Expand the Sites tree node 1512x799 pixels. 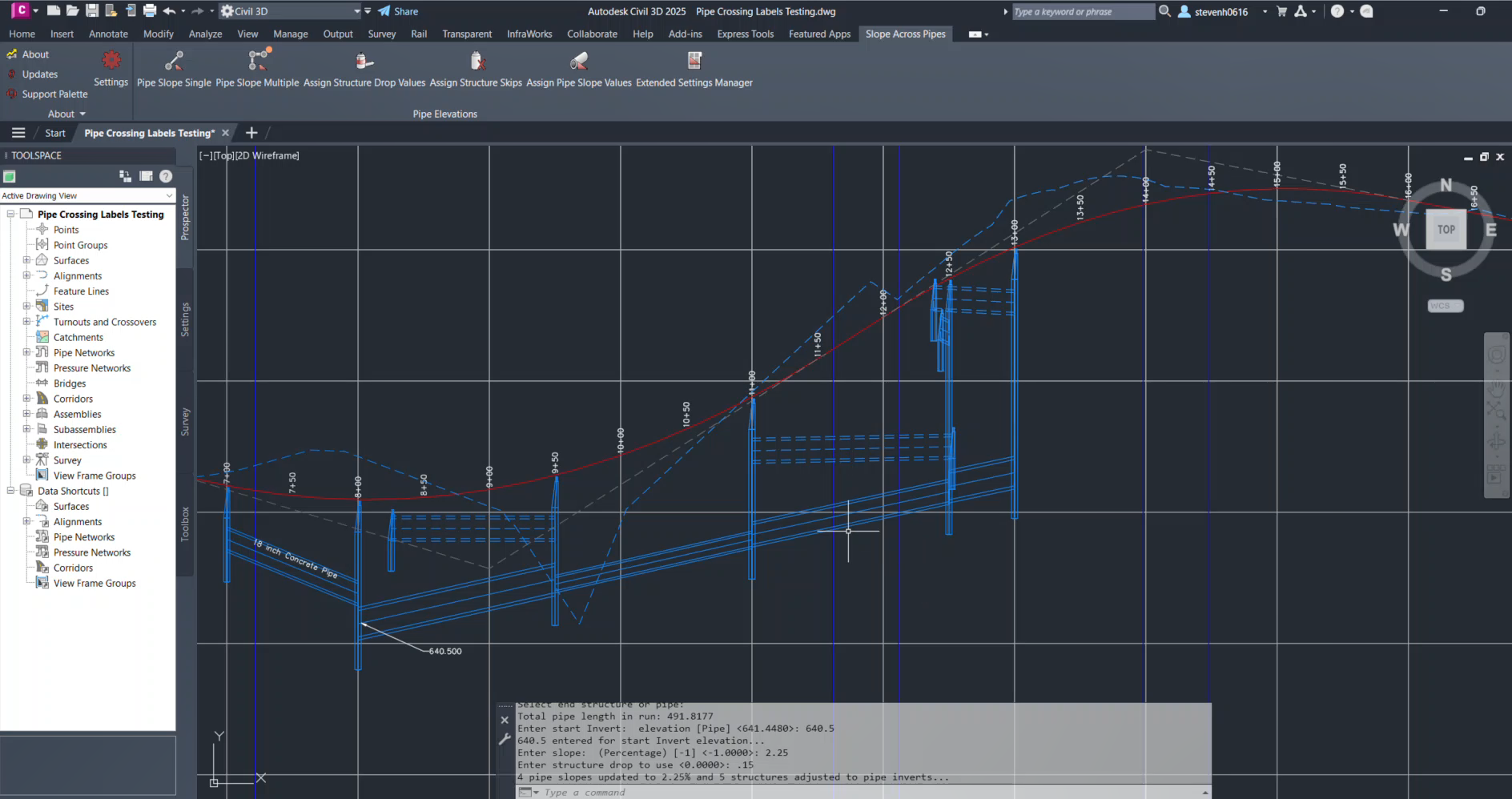pyautogui.click(x=26, y=306)
